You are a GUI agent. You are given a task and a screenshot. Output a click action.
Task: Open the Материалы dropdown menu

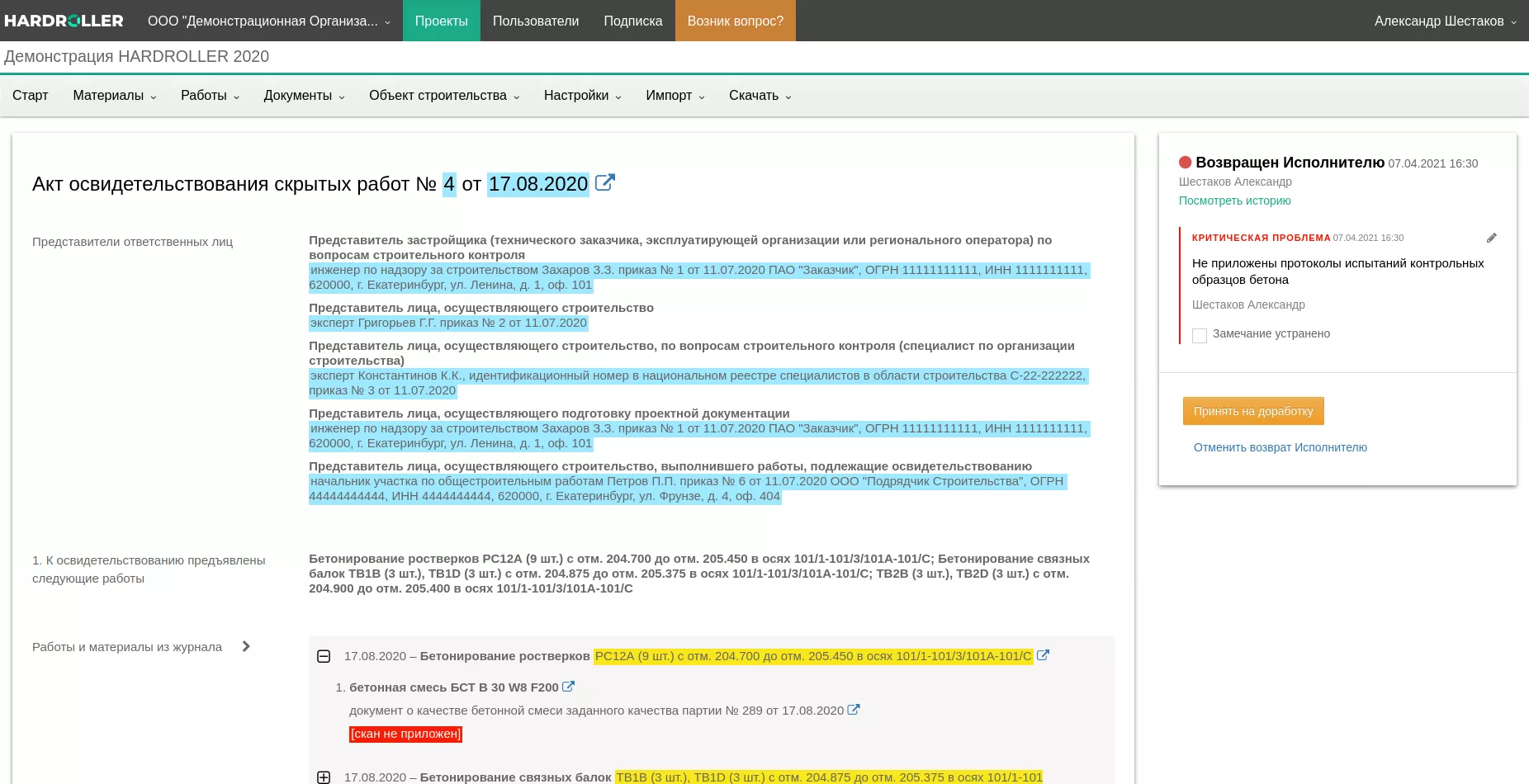pyautogui.click(x=114, y=96)
